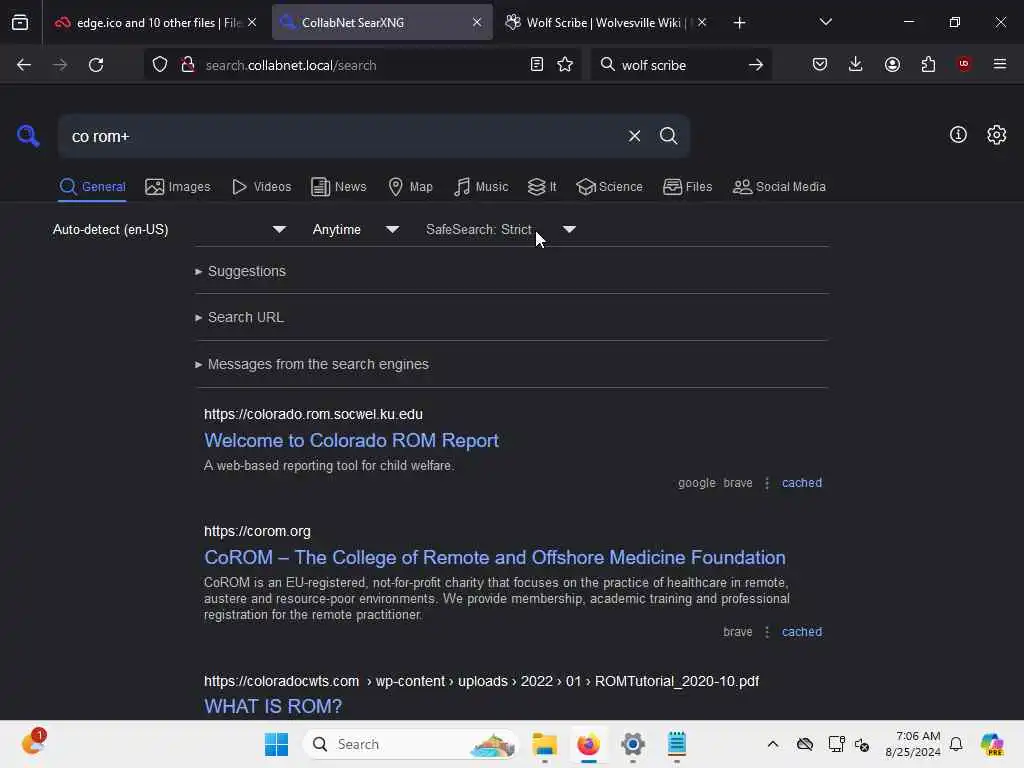Expand Messages from the search engines
Image resolution: width=1024 pixels, height=768 pixels.
point(312,364)
